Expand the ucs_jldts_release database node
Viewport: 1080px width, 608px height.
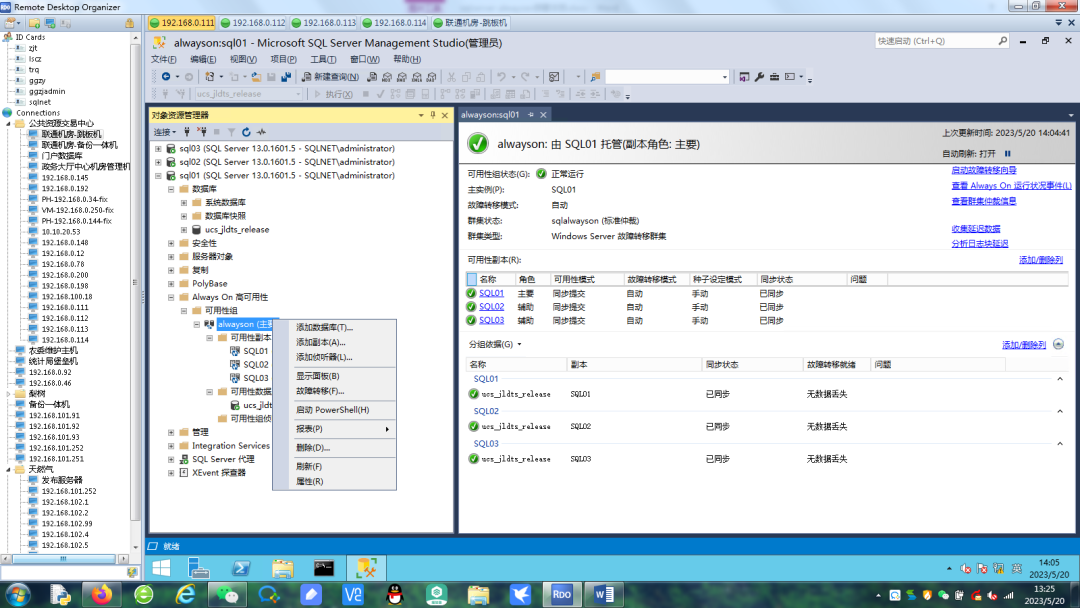184,229
